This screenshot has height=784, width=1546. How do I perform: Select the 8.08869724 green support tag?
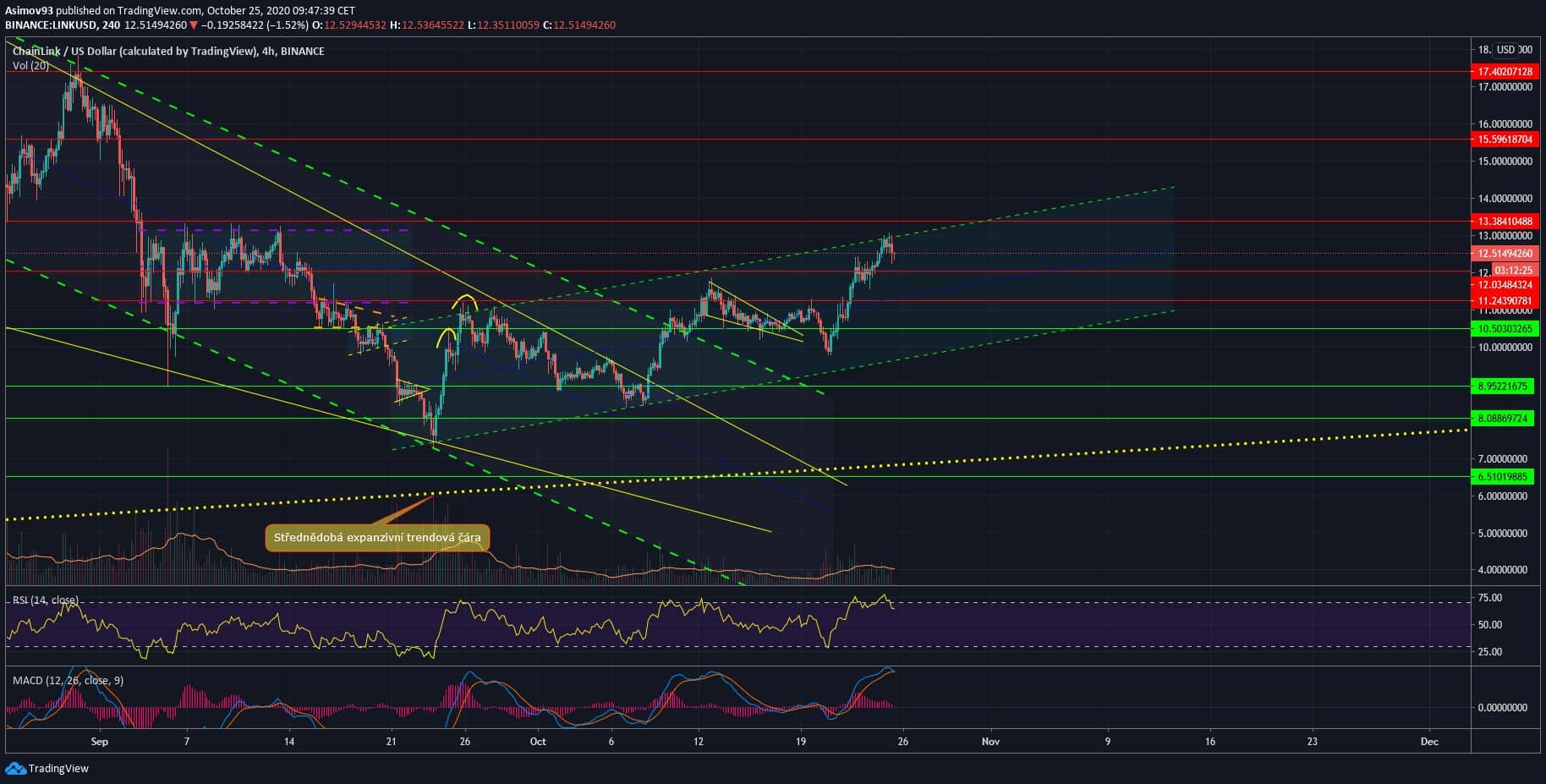1504,419
